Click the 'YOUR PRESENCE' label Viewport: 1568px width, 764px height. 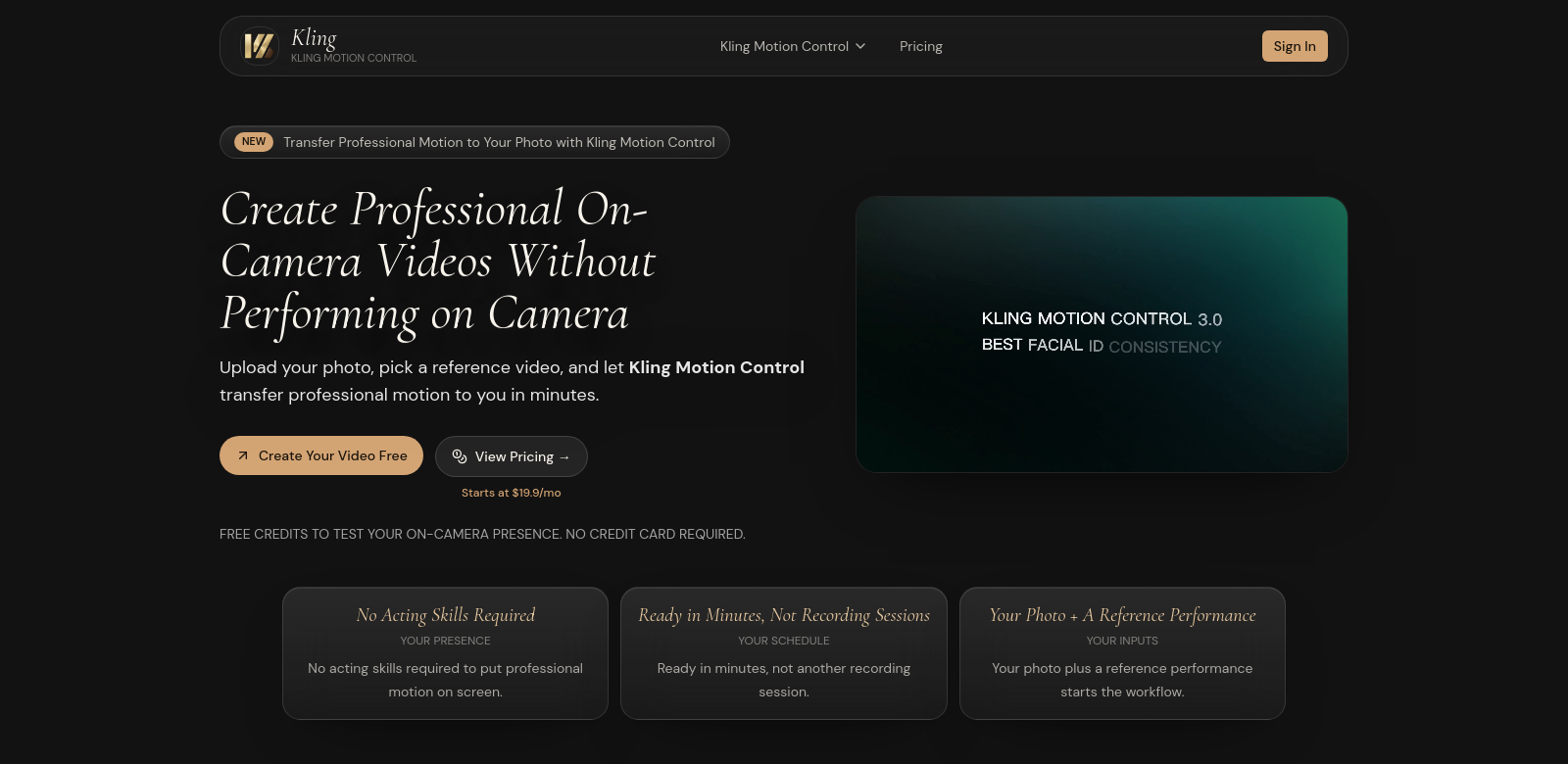[446, 641]
